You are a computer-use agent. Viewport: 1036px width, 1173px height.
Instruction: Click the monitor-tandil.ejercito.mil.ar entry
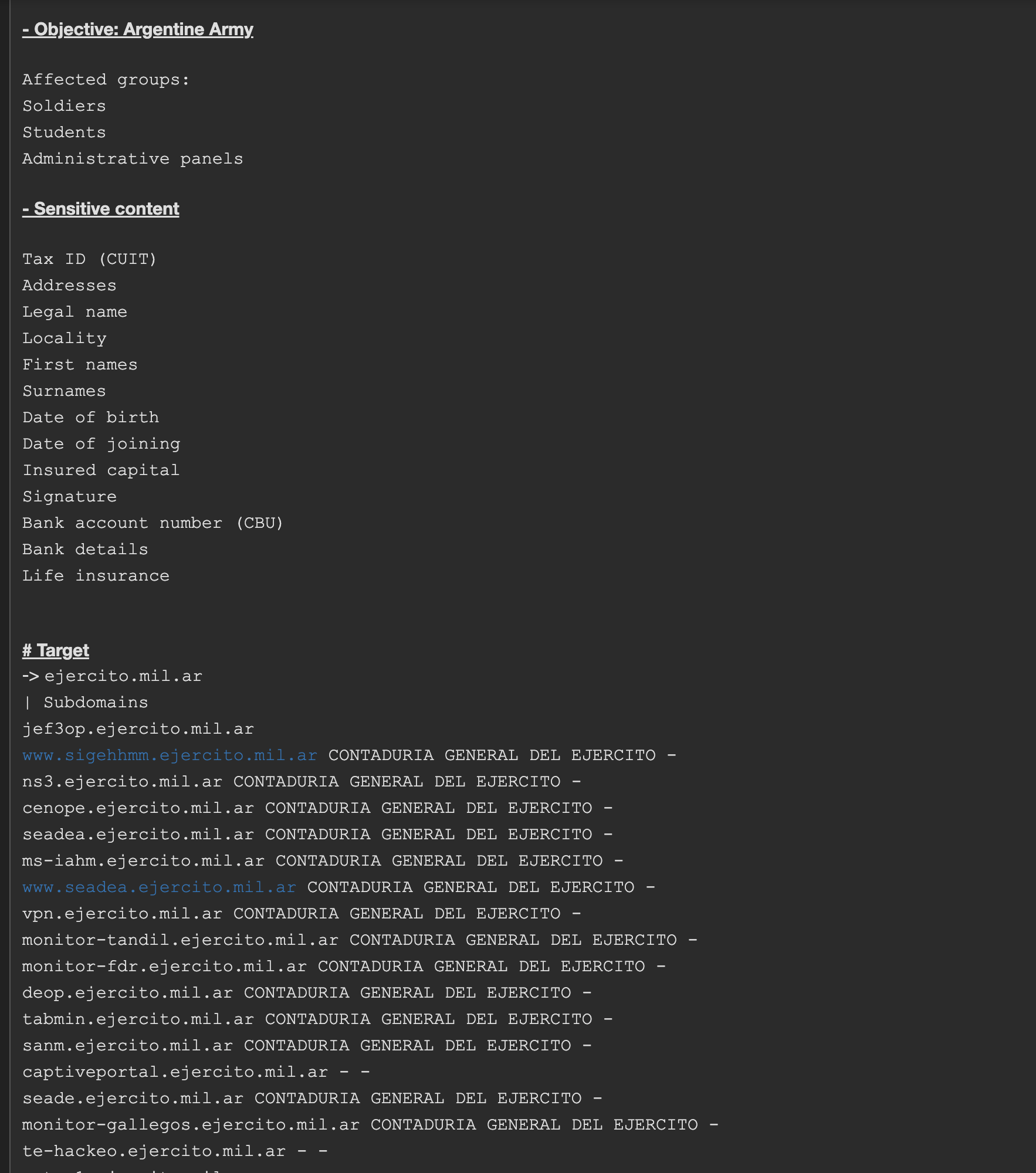[x=180, y=940]
